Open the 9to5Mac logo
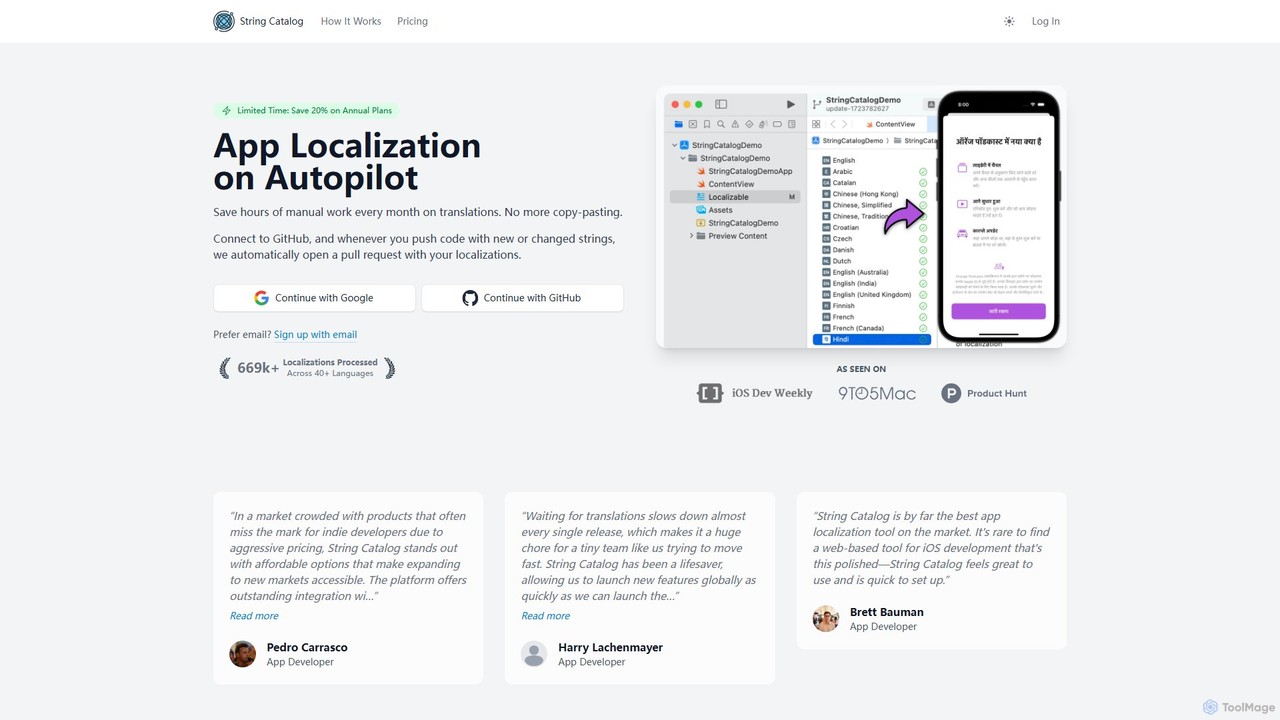Image resolution: width=1280 pixels, height=720 pixels. pyautogui.click(x=877, y=393)
